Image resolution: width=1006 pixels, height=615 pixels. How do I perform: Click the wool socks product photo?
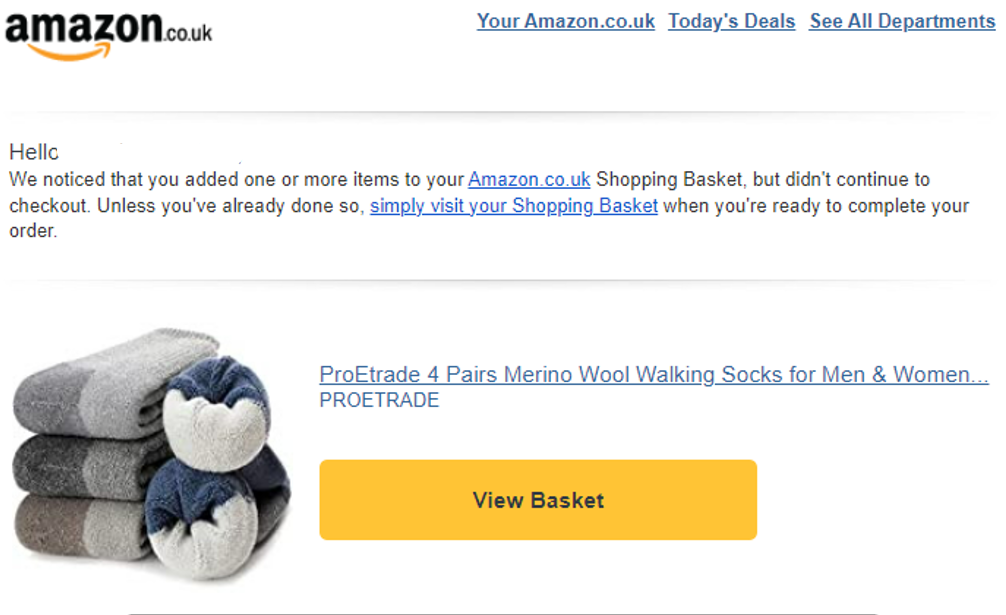[x=150, y=450]
